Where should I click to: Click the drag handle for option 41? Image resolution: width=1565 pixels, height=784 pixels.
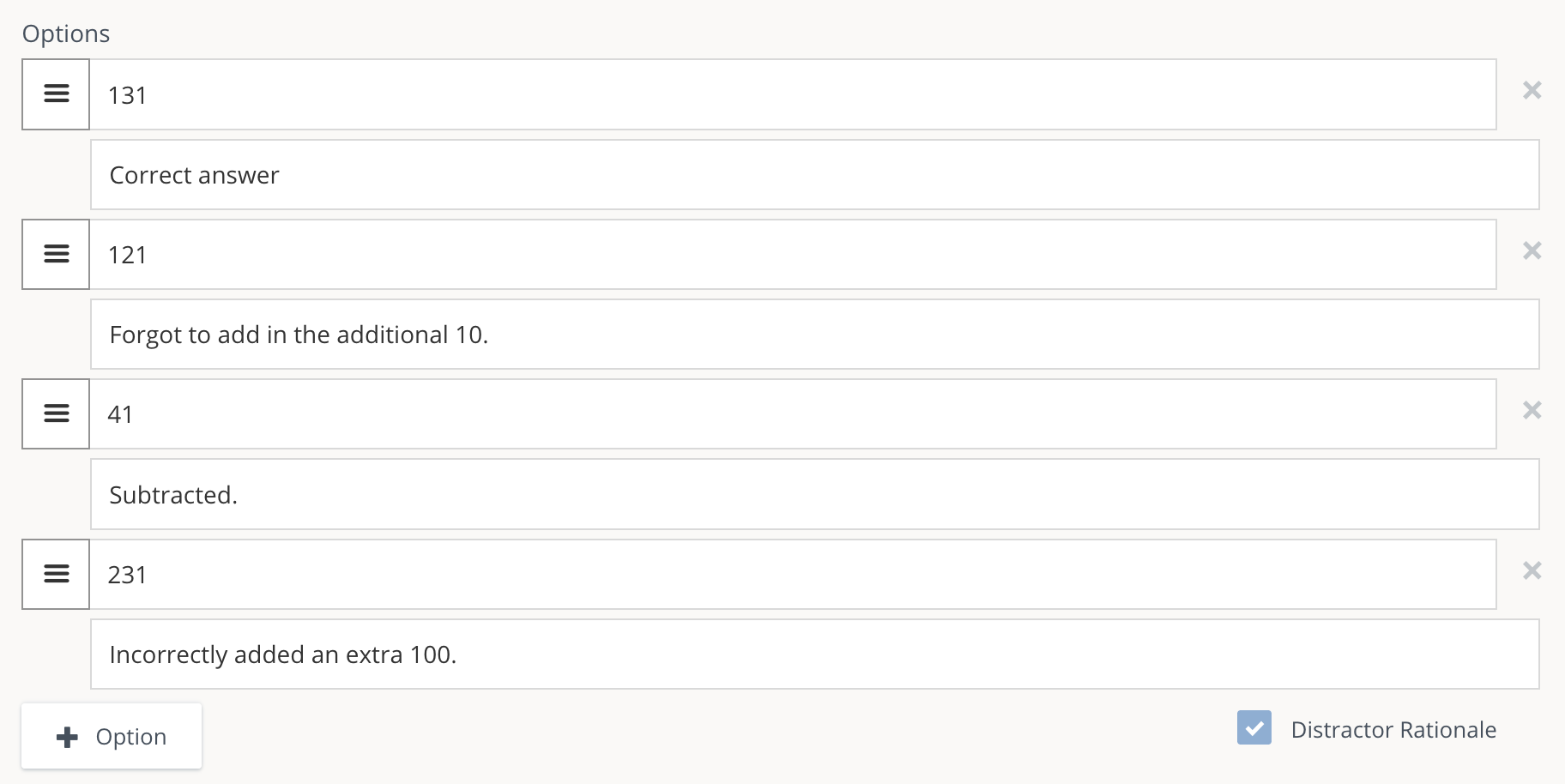[x=55, y=413]
